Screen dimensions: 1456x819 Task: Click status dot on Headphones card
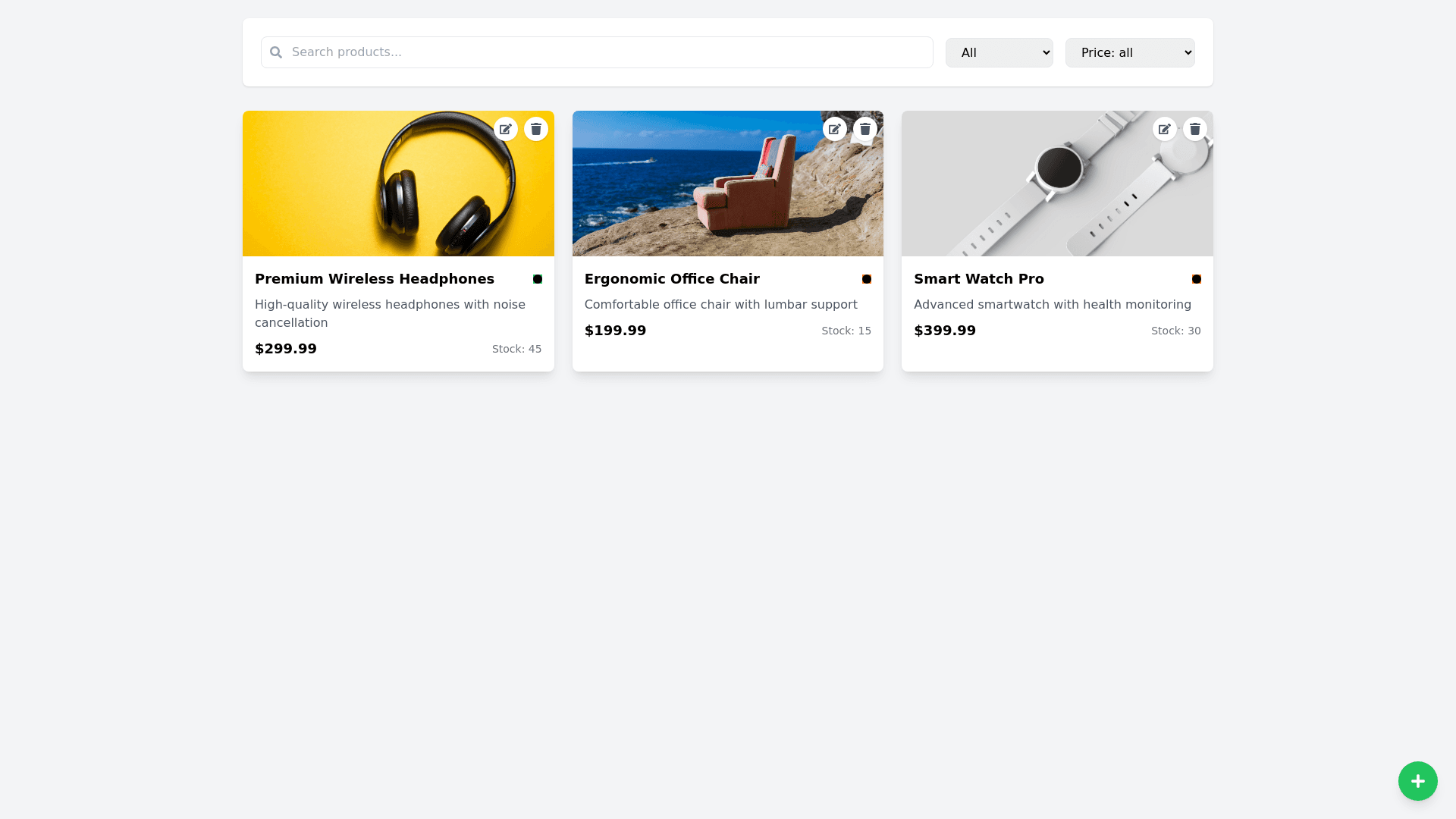tap(538, 279)
